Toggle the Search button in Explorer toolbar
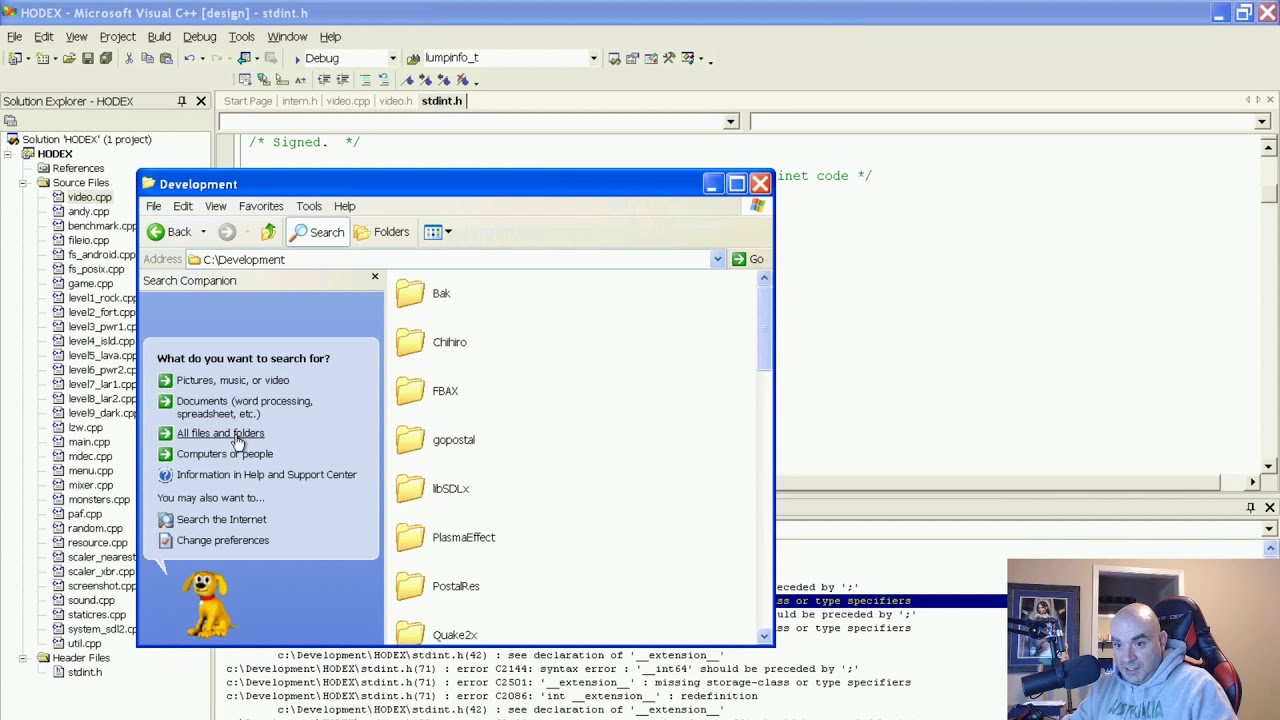Screen dimensions: 1280x720 tap(317, 232)
